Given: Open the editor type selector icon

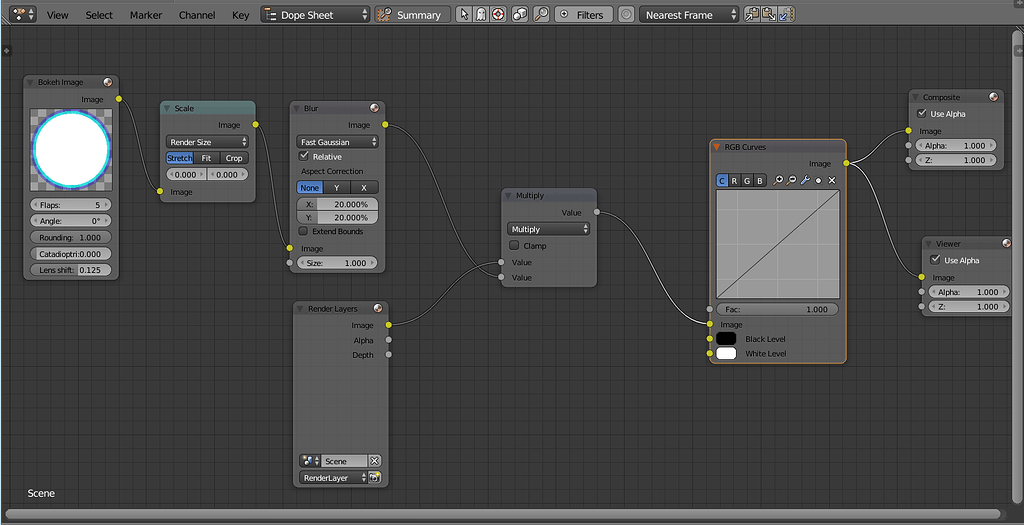Looking at the screenshot, I should point(23,14).
